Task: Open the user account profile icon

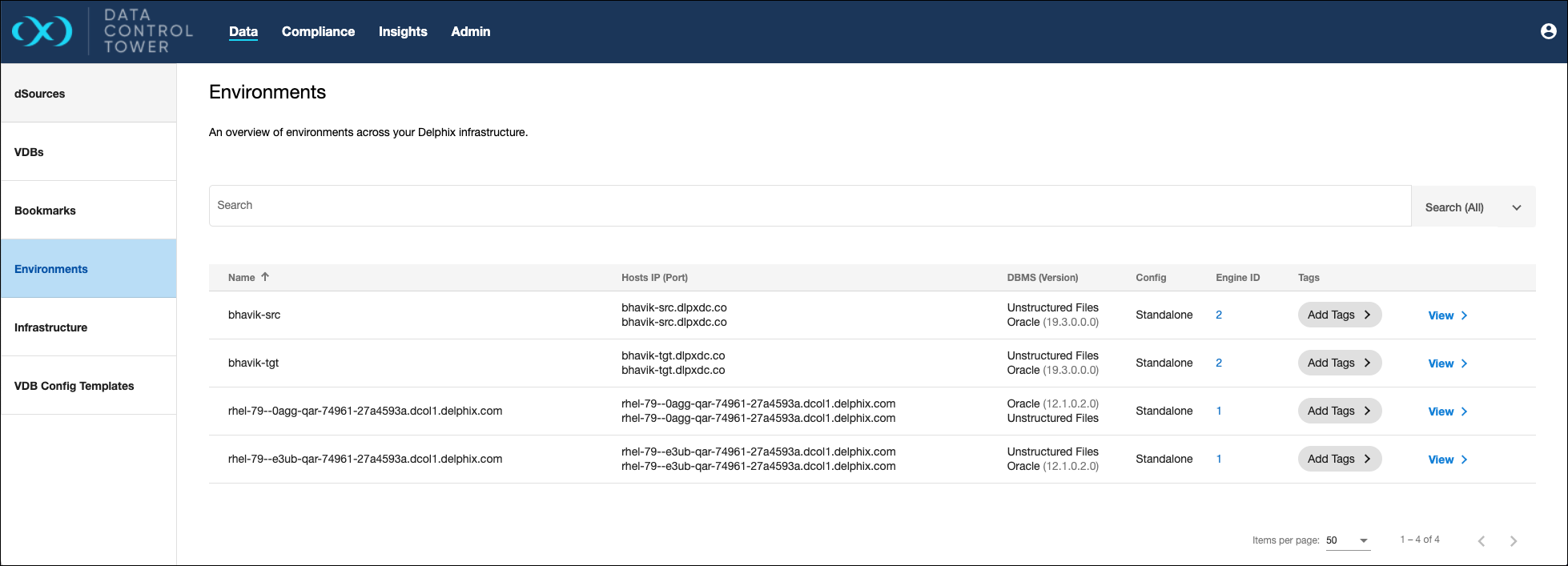Action: 1548,31
